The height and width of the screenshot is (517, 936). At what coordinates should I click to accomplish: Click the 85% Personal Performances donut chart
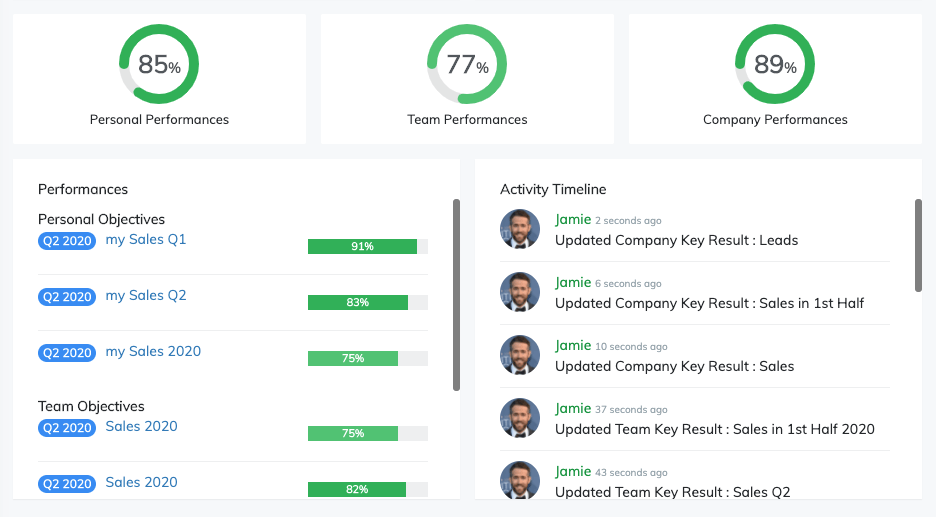159,64
